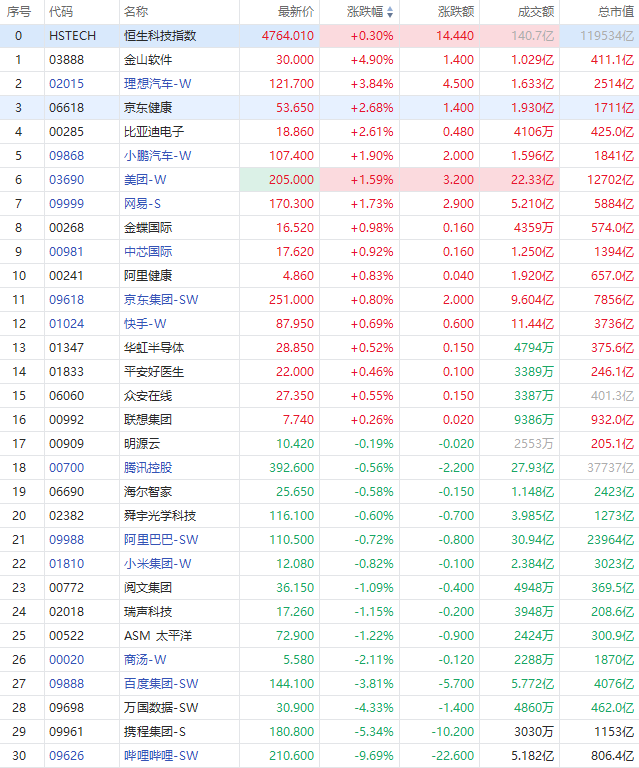Select the 阅文集团 row name
The image size is (639, 768).
coord(148,588)
